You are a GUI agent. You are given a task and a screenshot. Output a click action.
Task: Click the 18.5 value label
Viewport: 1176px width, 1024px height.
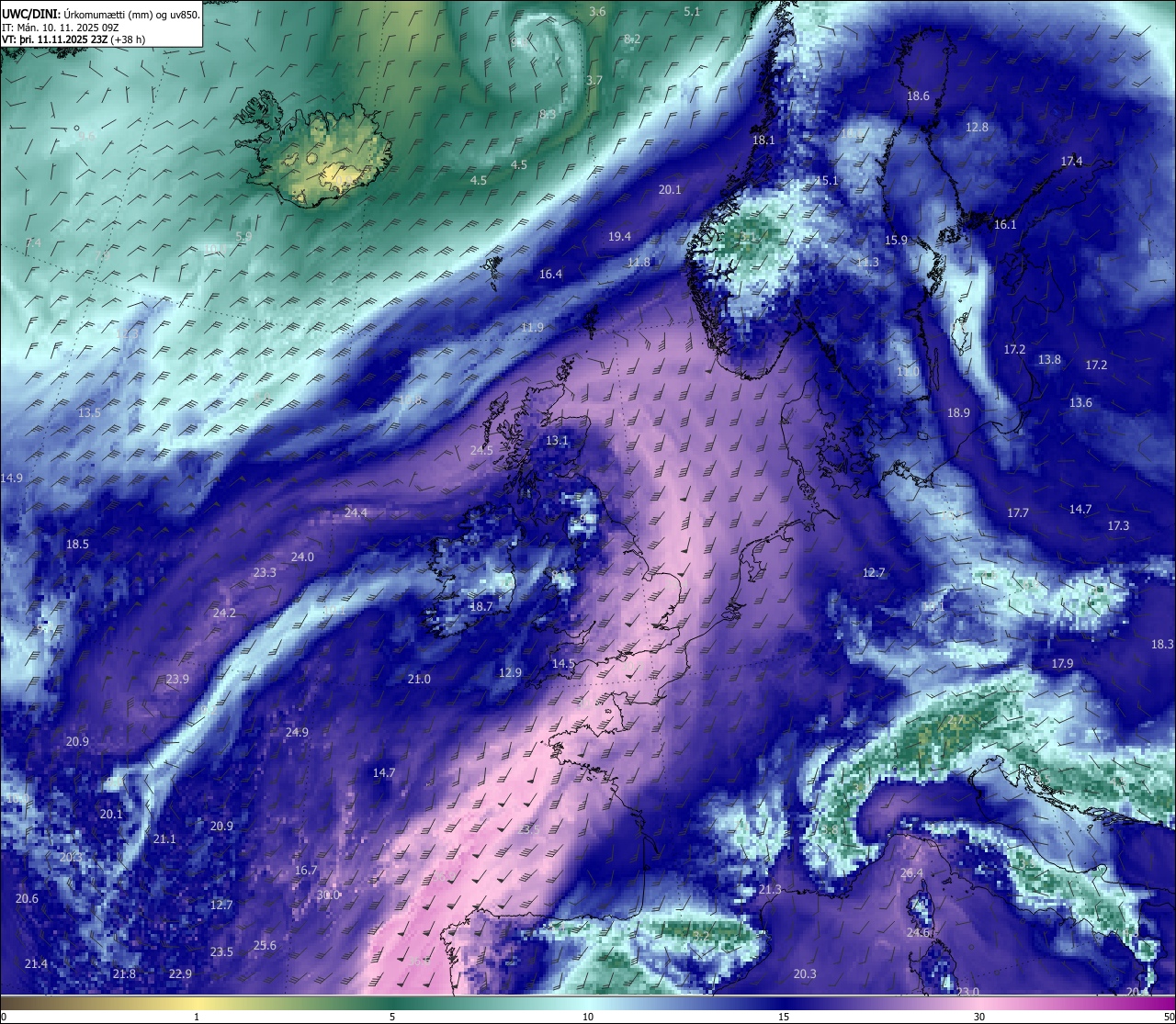tap(77, 544)
